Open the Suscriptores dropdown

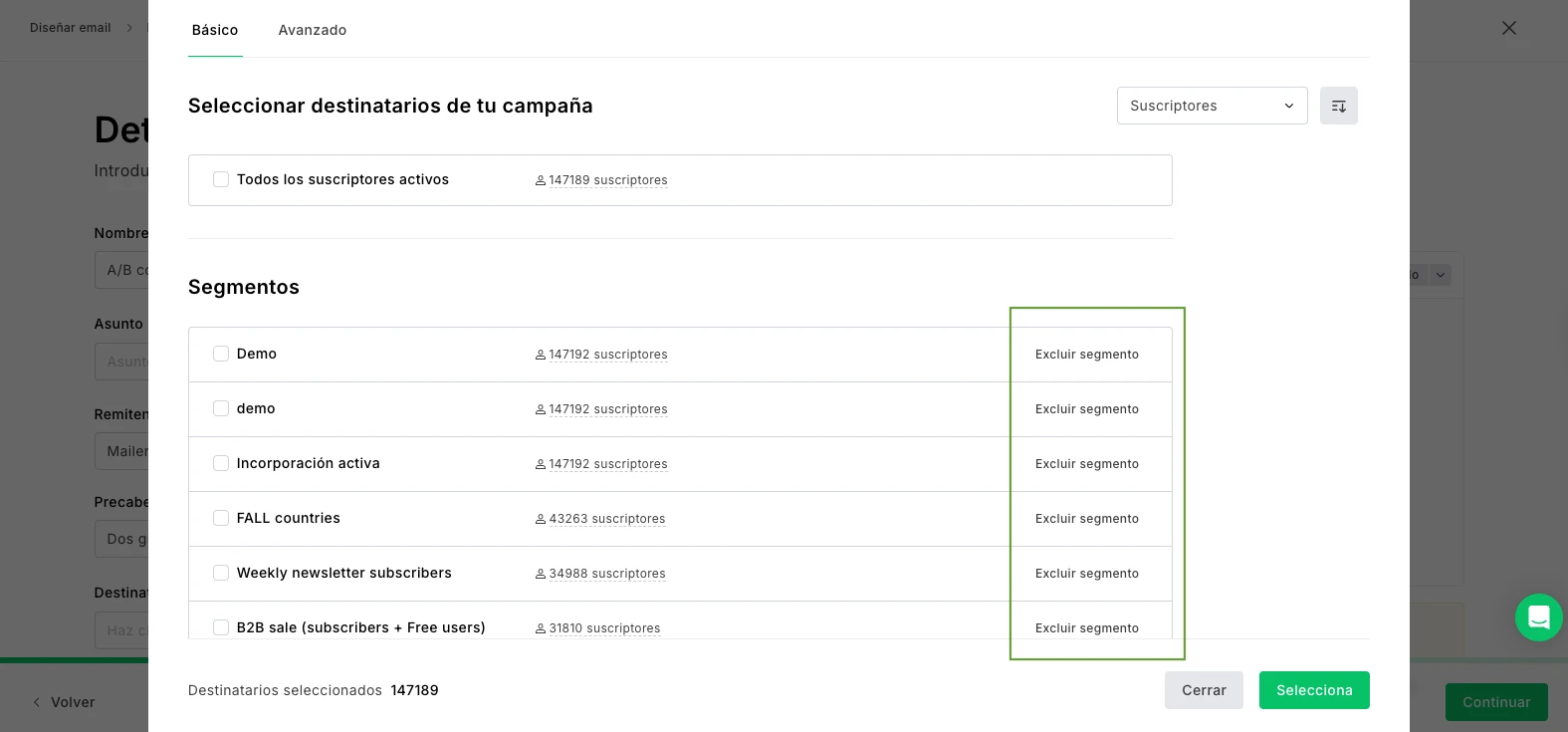click(1212, 106)
